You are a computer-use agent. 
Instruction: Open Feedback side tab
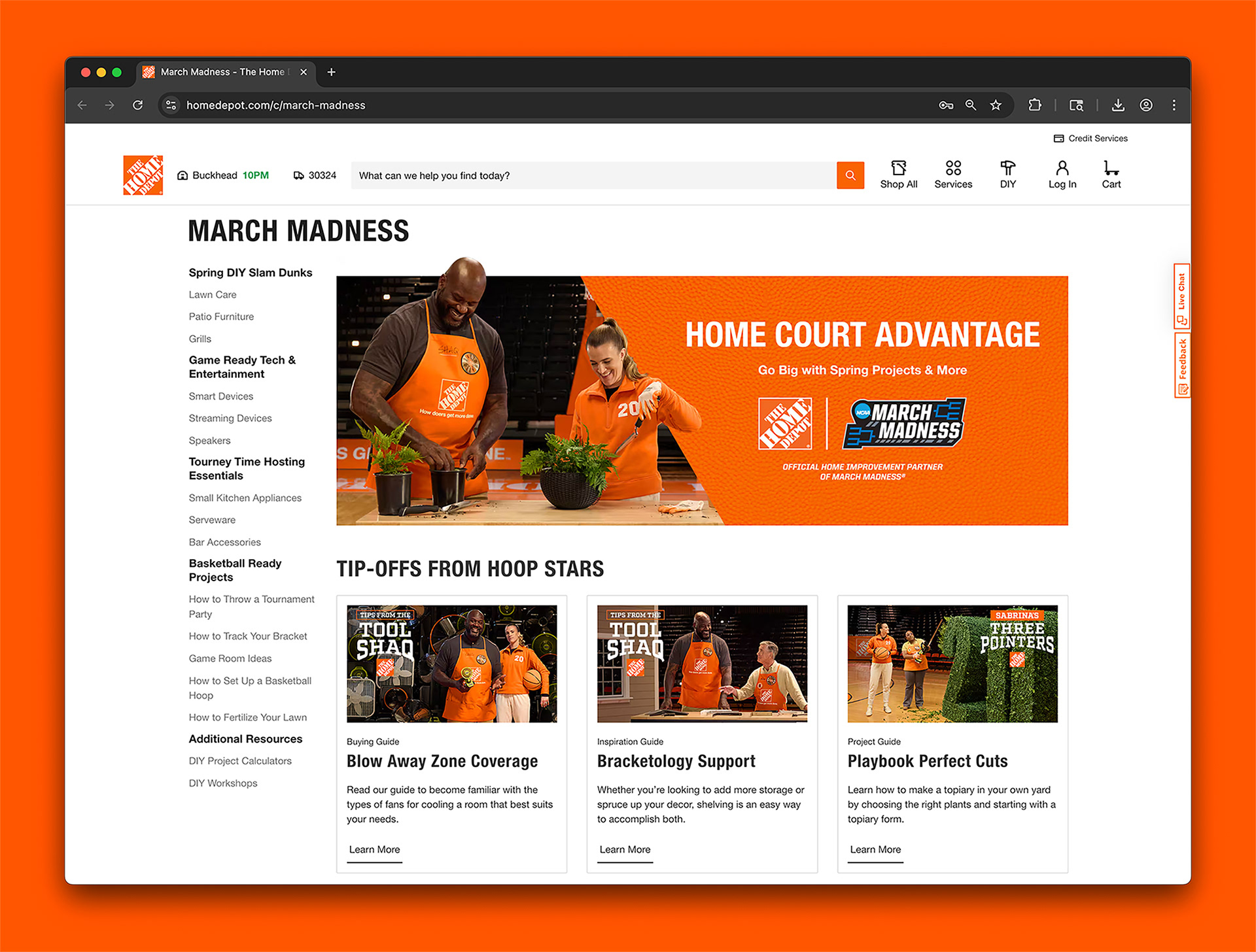point(1181,365)
